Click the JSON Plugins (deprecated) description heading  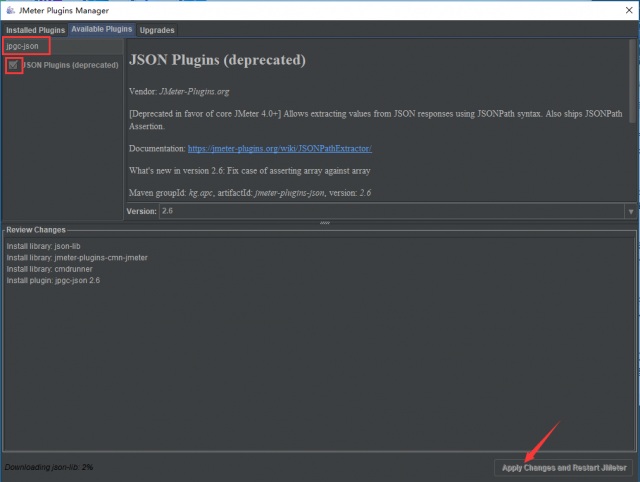(x=217, y=61)
